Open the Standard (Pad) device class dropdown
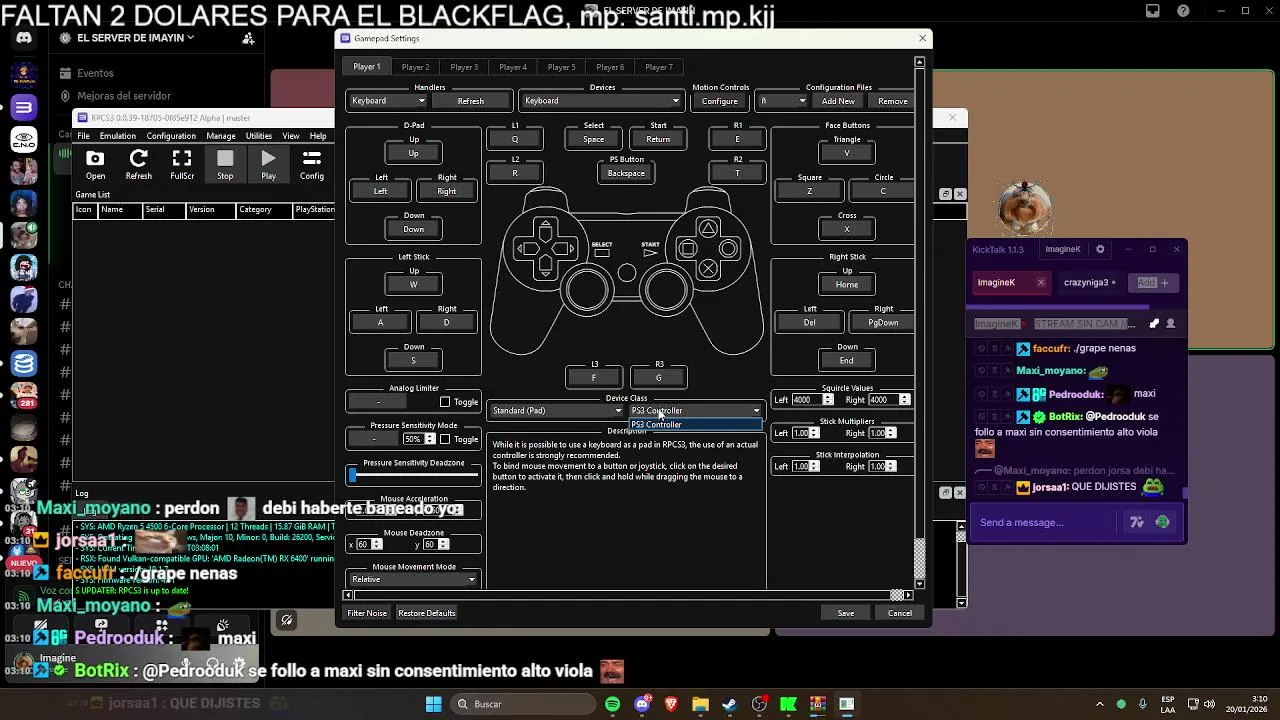The height and width of the screenshot is (720, 1280). pos(557,411)
